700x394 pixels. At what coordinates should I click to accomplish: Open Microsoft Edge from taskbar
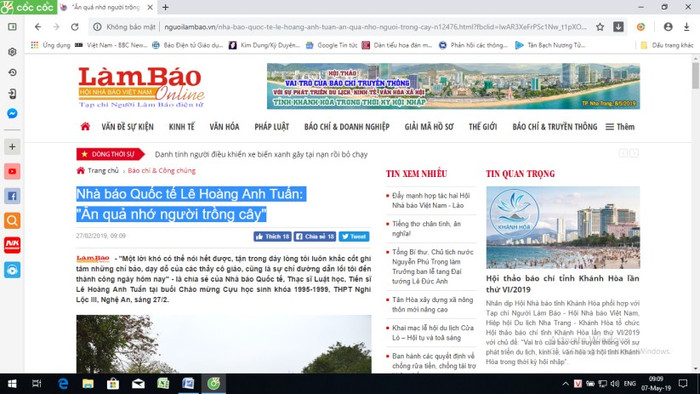[63, 384]
